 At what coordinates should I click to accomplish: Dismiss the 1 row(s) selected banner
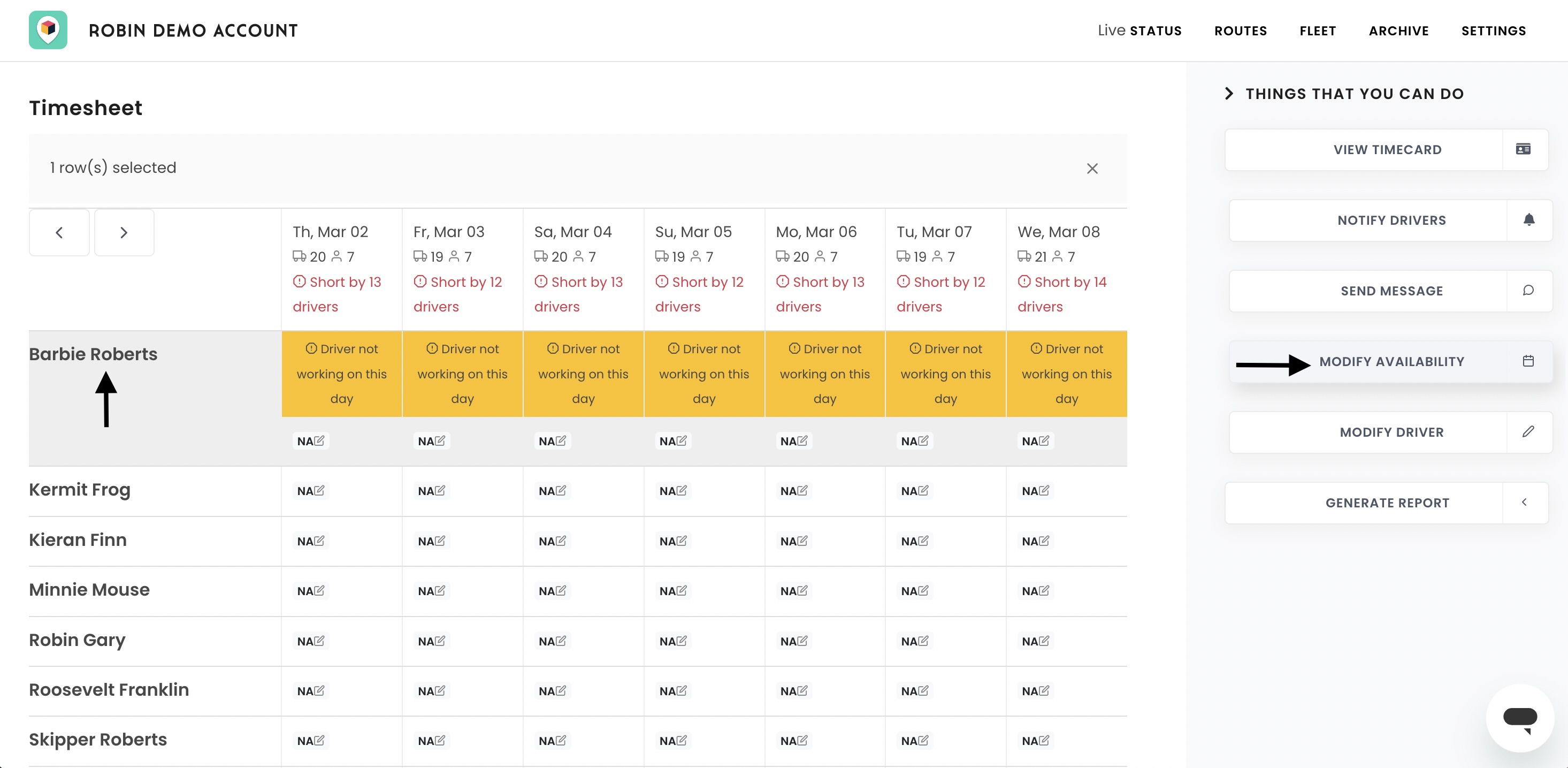[1092, 169]
